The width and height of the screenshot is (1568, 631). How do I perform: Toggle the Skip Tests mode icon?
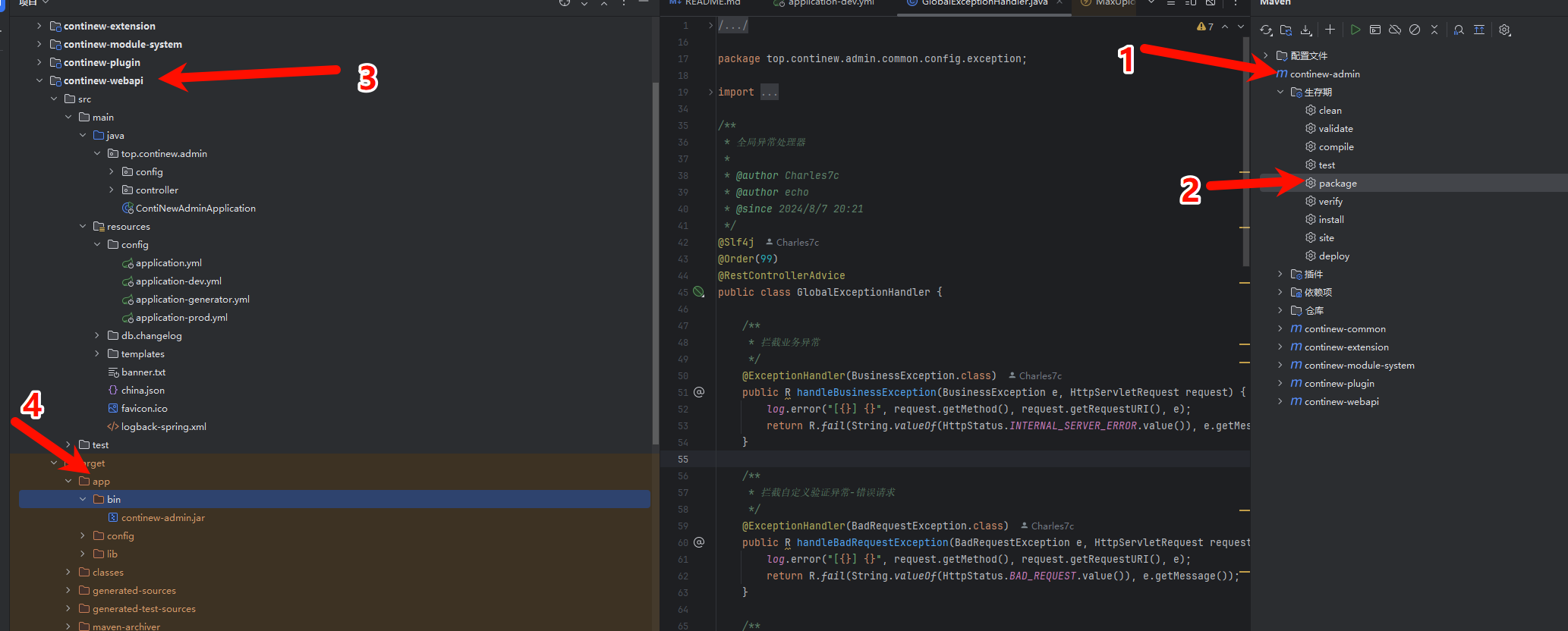tap(1414, 30)
